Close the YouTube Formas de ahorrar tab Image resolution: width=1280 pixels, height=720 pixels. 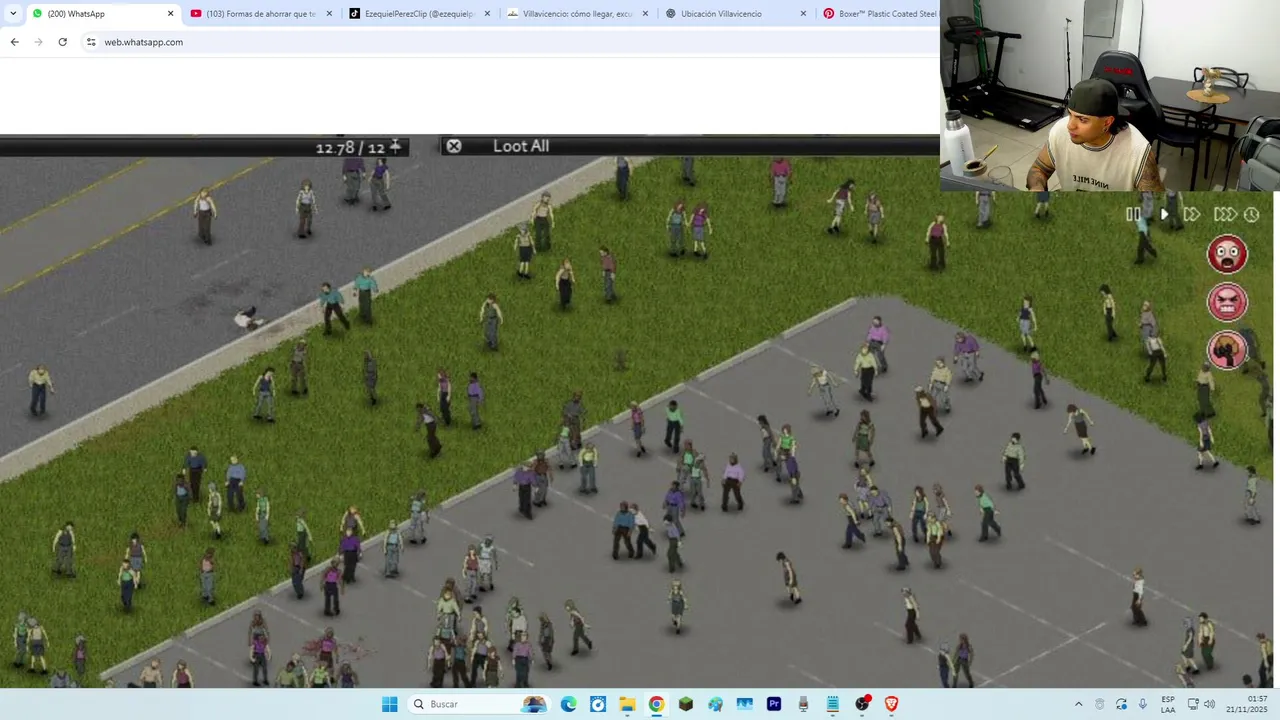coord(329,14)
